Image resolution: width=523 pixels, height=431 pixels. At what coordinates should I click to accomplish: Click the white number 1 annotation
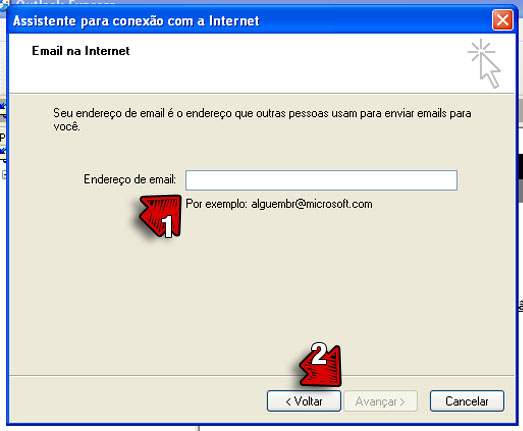tap(168, 226)
